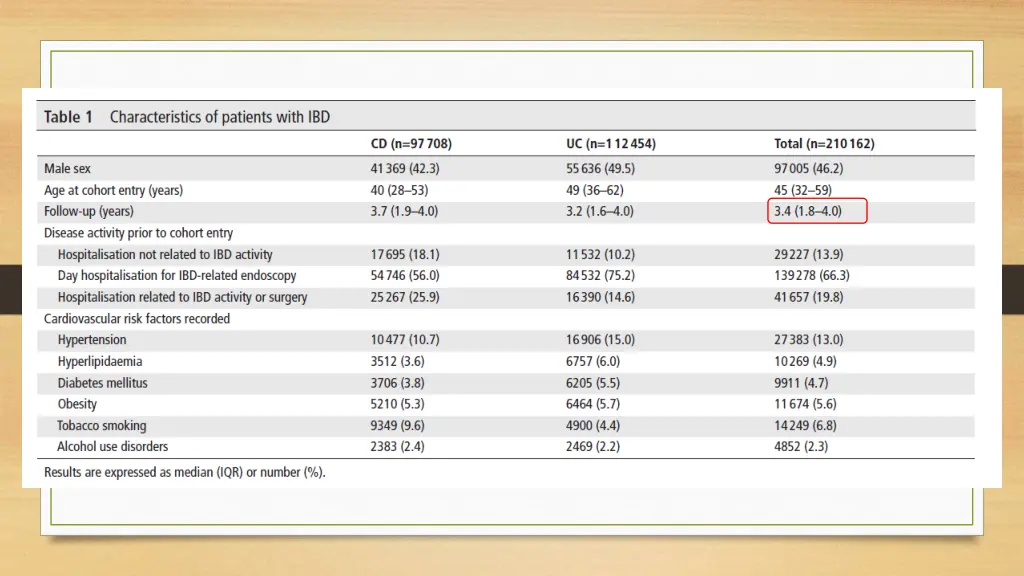Select column header 'CD (n=97 708)'
Viewport: 1024px width, 576px height.
click(x=411, y=144)
